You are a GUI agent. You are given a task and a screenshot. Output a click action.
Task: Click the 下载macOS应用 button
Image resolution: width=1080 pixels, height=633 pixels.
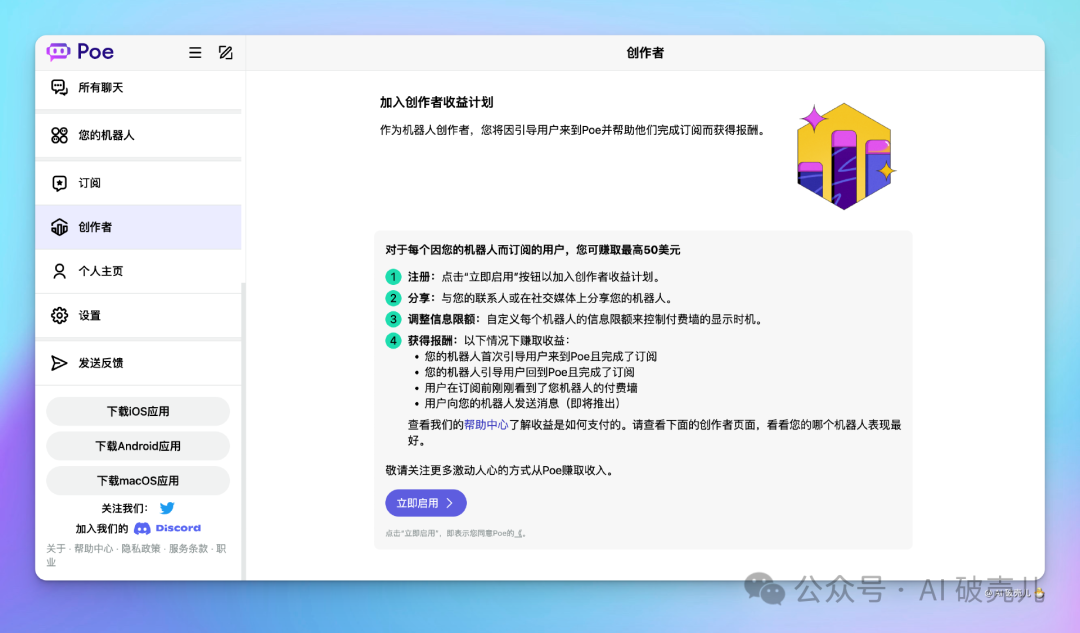coord(138,480)
